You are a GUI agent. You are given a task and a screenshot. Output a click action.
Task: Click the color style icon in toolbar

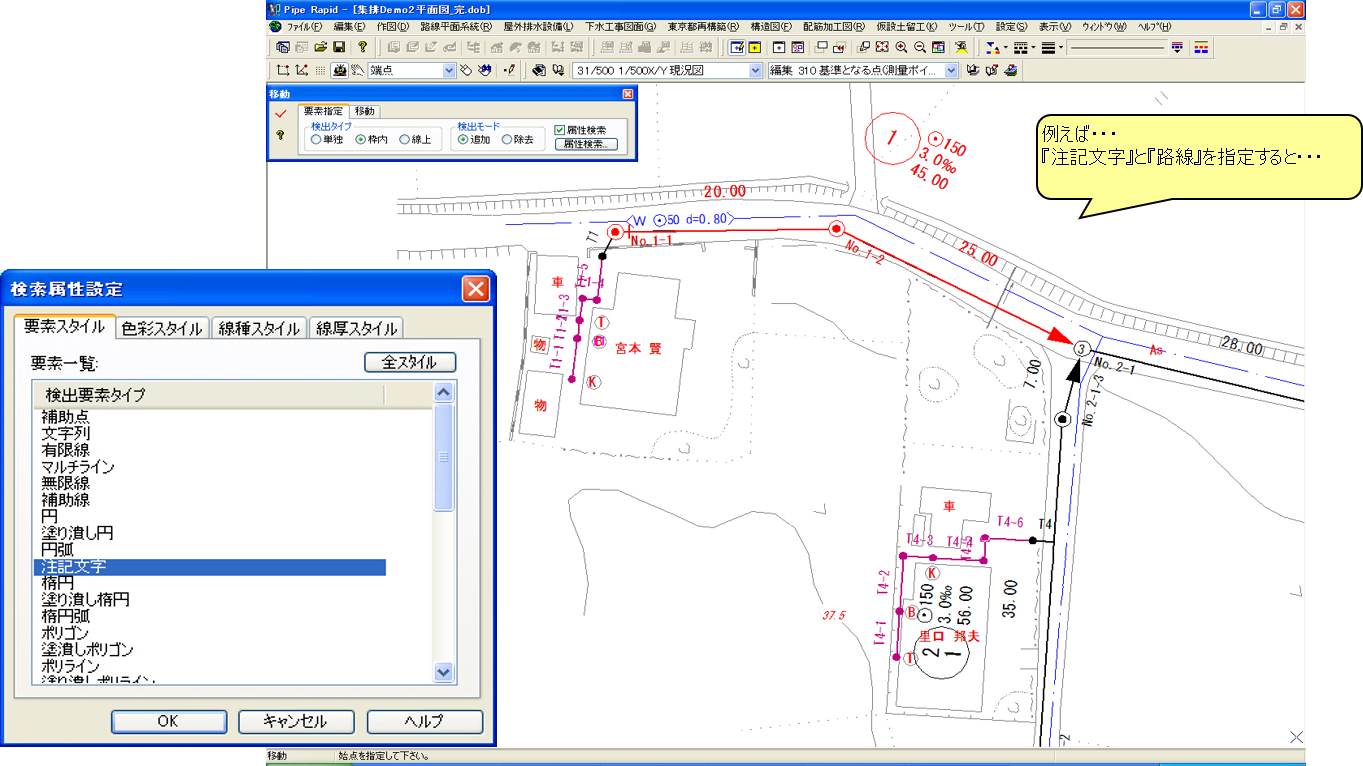[x=992, y=47]
